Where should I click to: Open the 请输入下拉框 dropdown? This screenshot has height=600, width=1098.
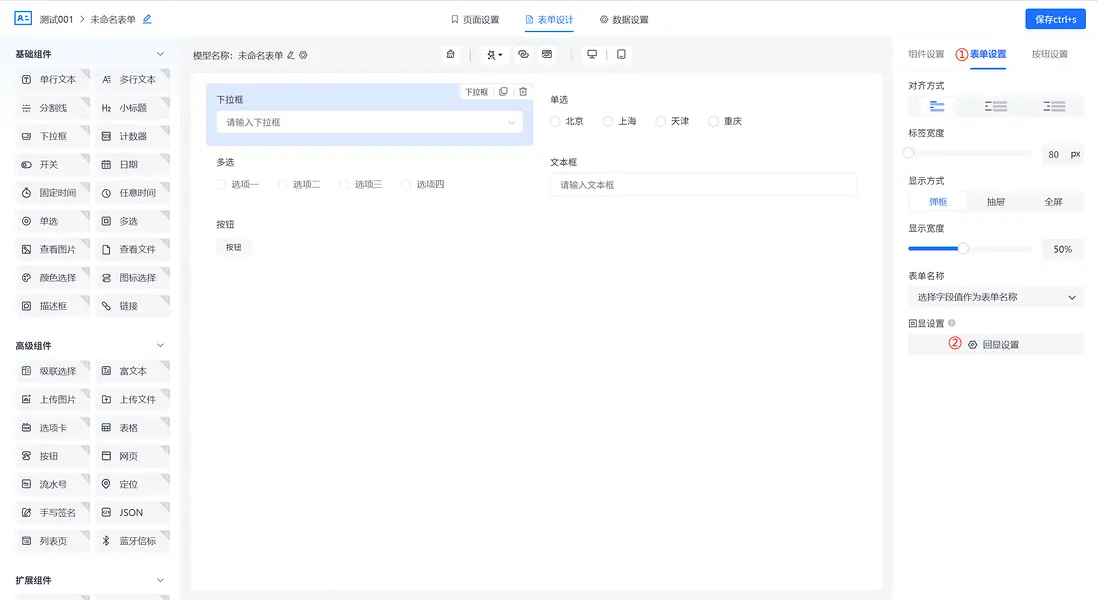tap(370, 123)
